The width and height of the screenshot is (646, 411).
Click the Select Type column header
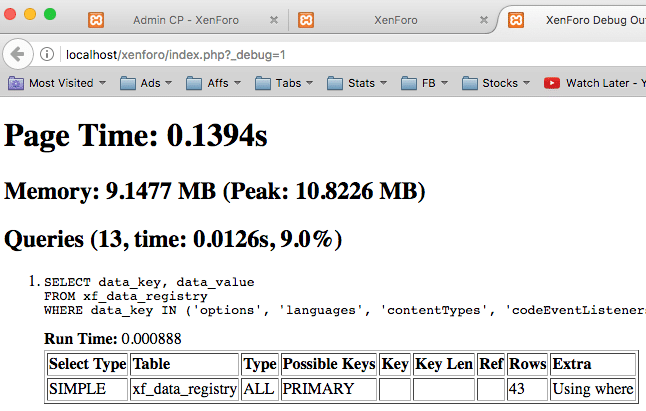click(x=87, y=364)
